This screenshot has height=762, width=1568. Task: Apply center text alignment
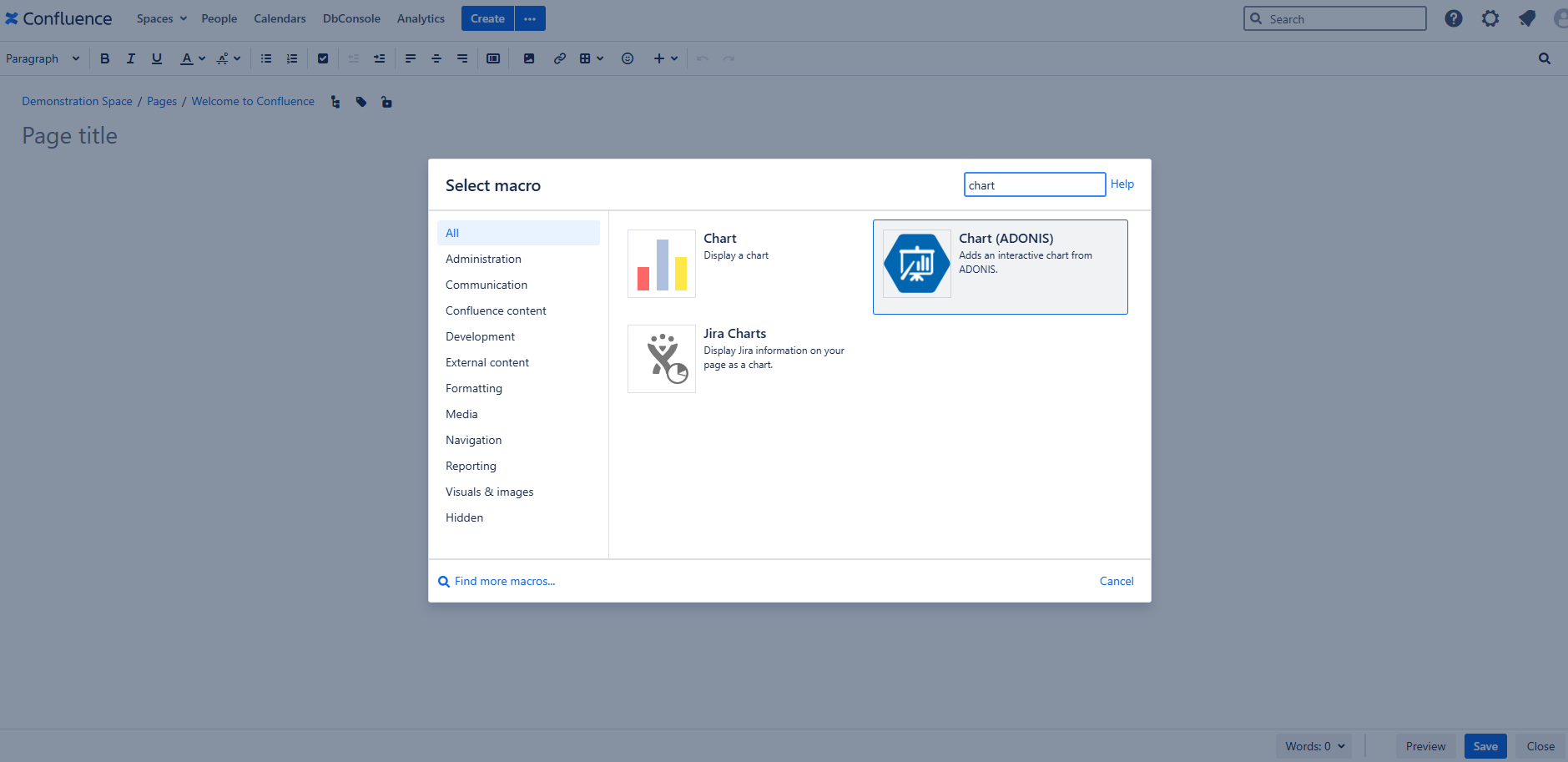click(x=436, y=58)
